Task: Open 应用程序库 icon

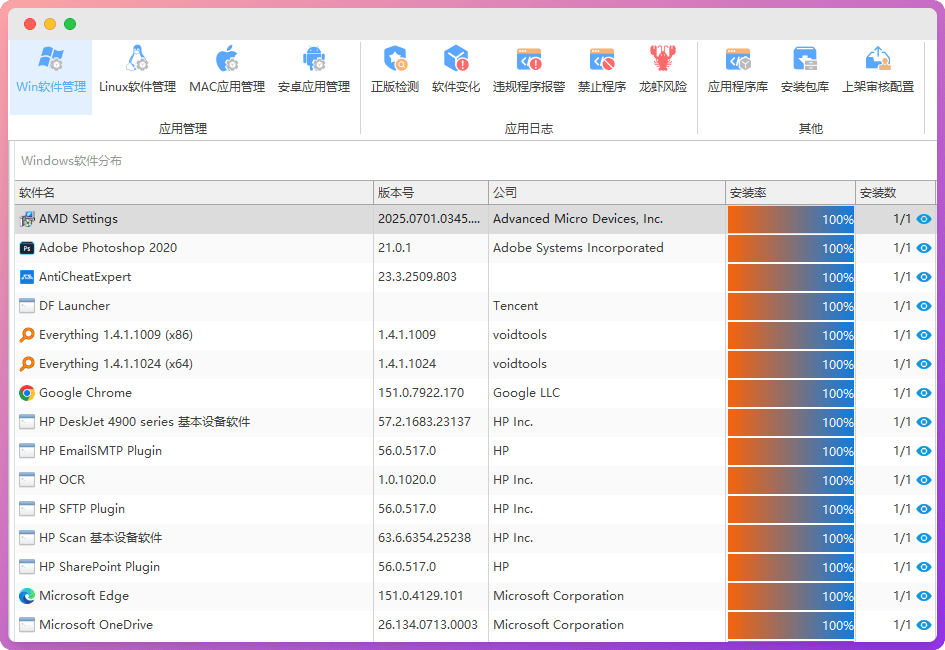Action: (x=738, y=59)
